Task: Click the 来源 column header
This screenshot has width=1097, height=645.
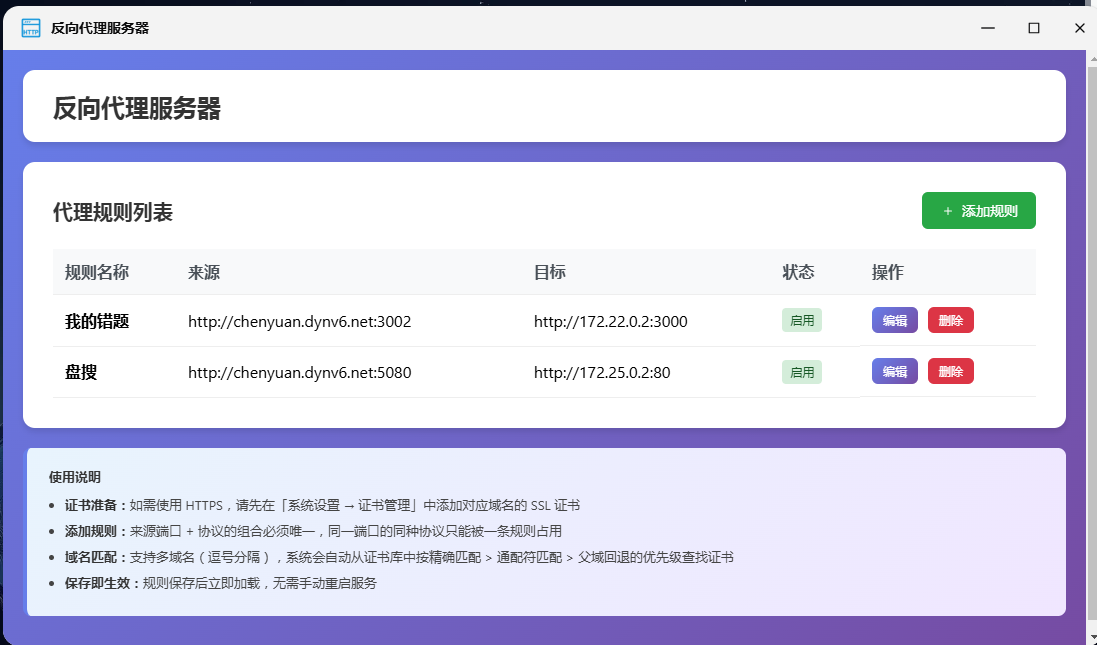Action: [x=204, y=272]
